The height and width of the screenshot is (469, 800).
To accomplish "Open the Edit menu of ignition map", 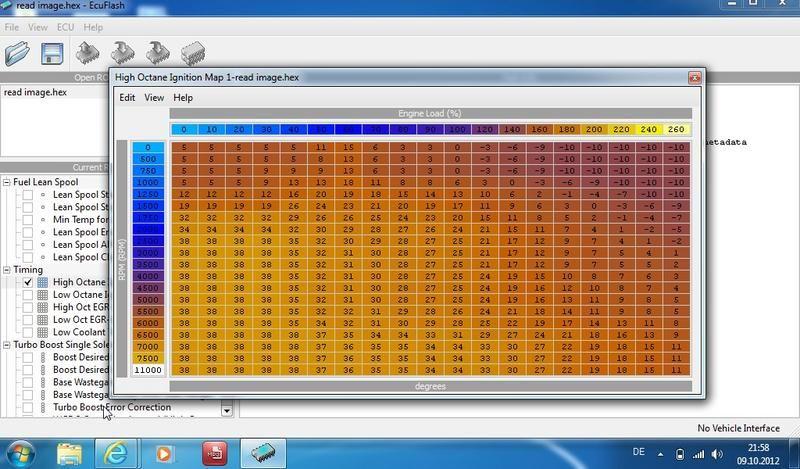I will 127,98.
